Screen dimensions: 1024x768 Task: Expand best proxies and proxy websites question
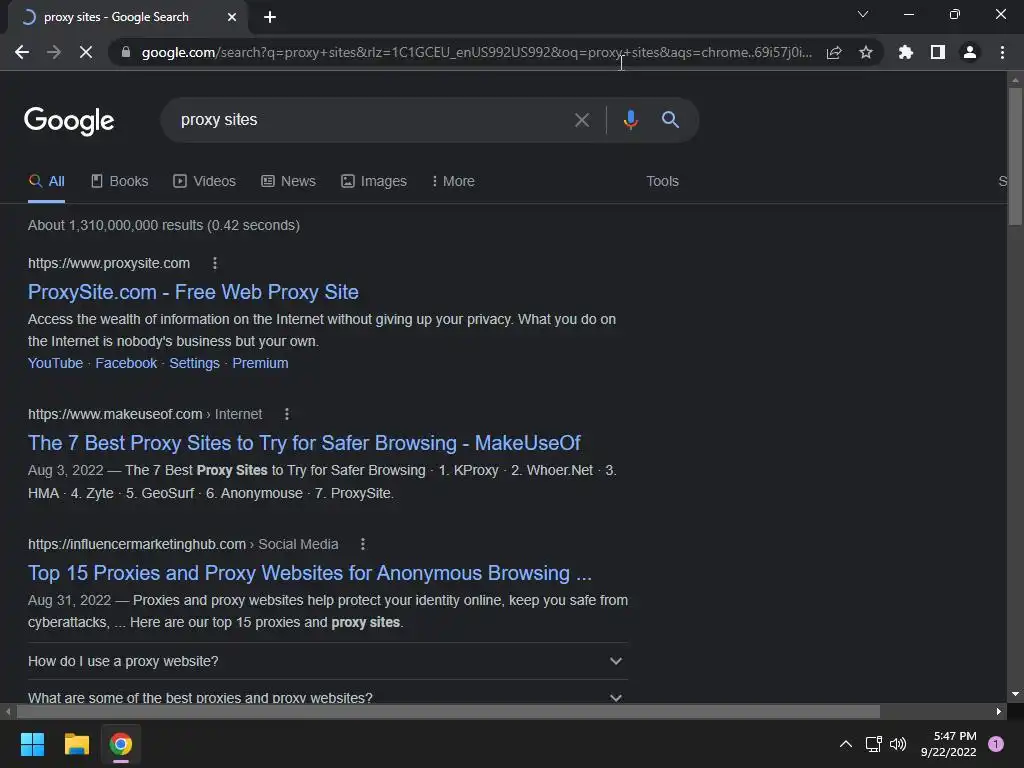tap(327, 696)
